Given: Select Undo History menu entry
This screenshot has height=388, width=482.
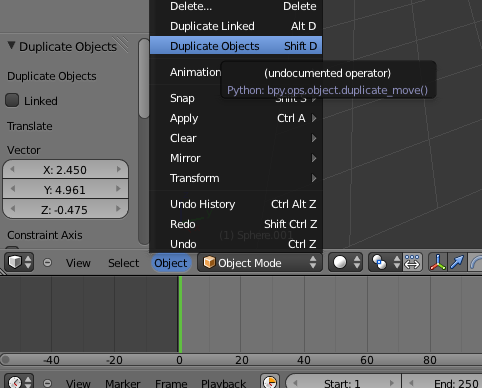Looking at the screenshot, I should coord(236,204).
